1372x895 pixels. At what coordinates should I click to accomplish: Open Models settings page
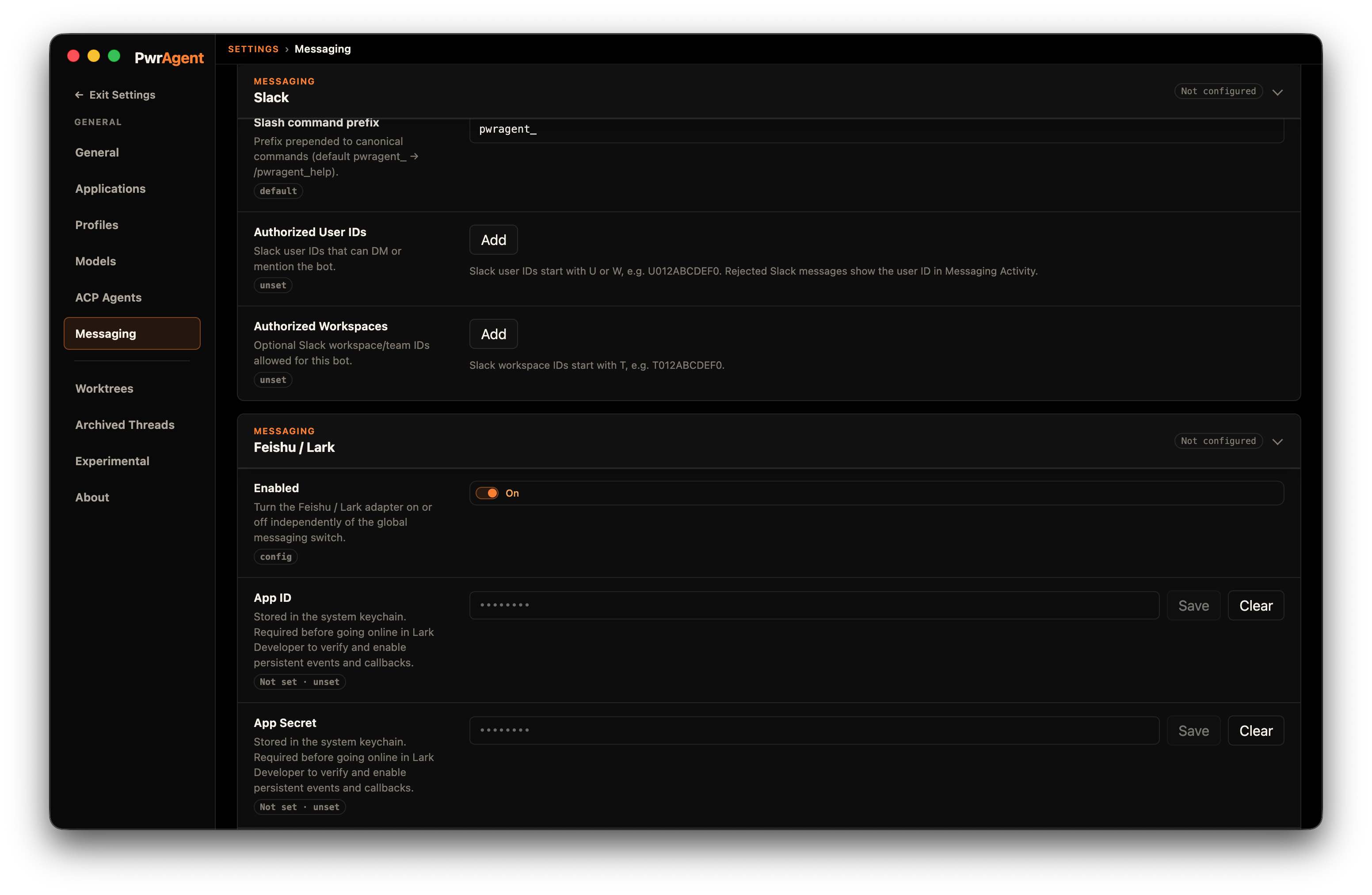[132, 261]
